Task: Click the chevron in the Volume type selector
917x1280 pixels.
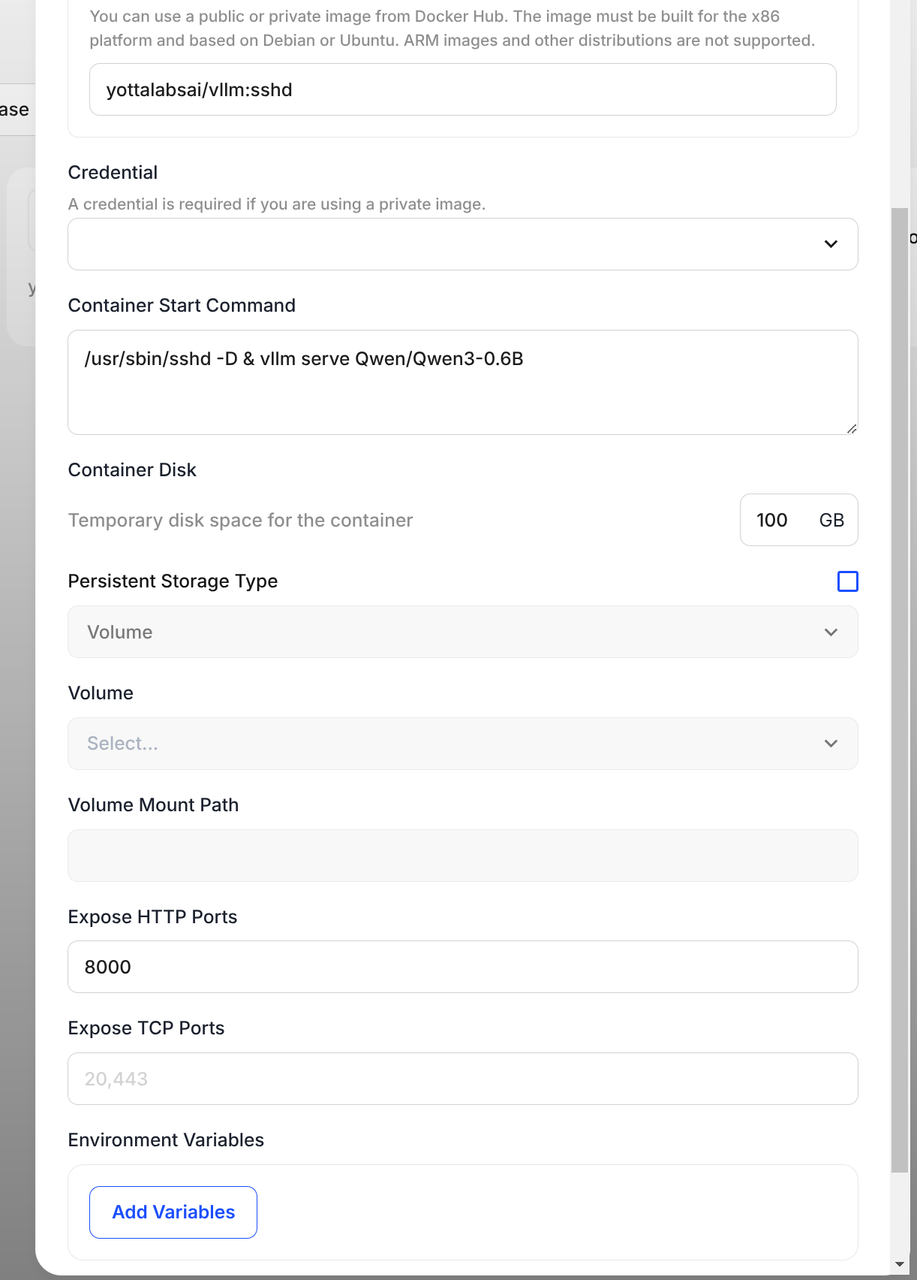Action: (830, 632)
